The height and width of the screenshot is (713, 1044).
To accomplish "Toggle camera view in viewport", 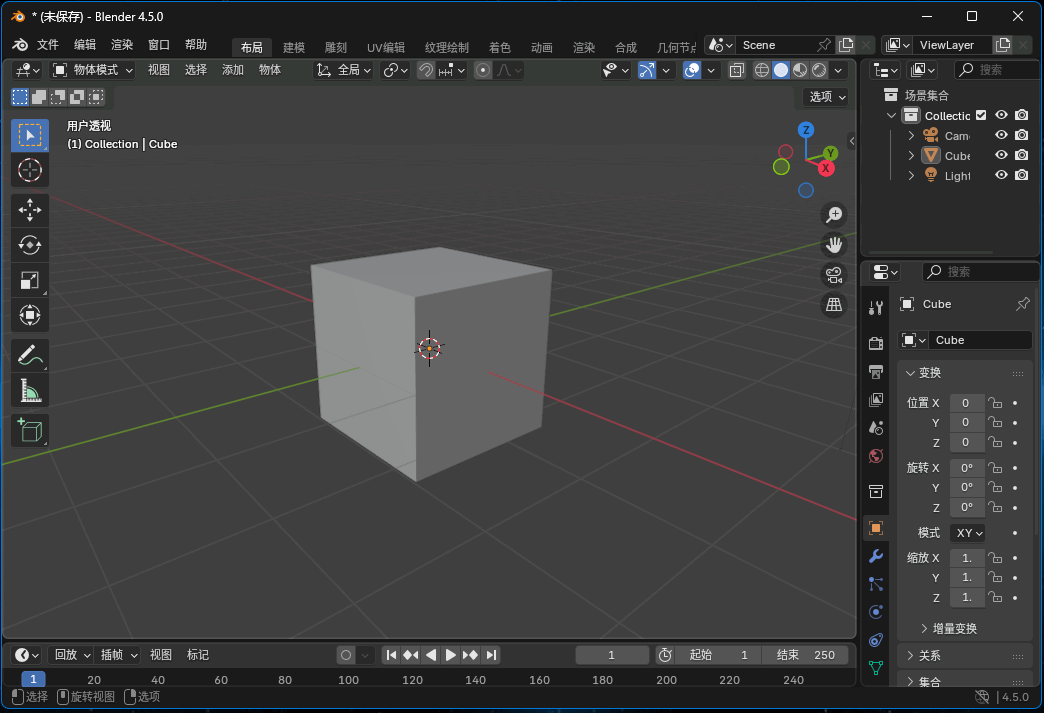I will point(834,275).
